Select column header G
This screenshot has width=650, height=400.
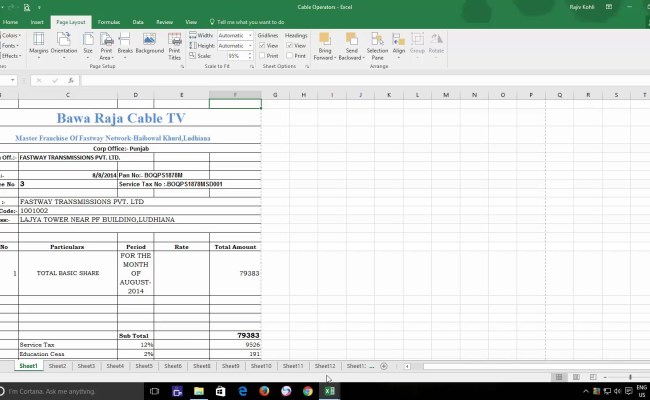[x=275, y=95]
